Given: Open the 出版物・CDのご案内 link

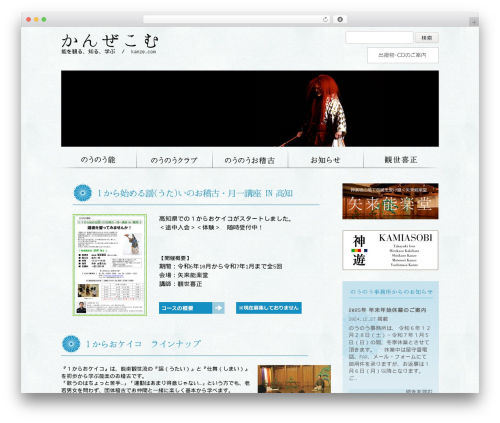Looking at the screenshot, I should tap(403, 55).
